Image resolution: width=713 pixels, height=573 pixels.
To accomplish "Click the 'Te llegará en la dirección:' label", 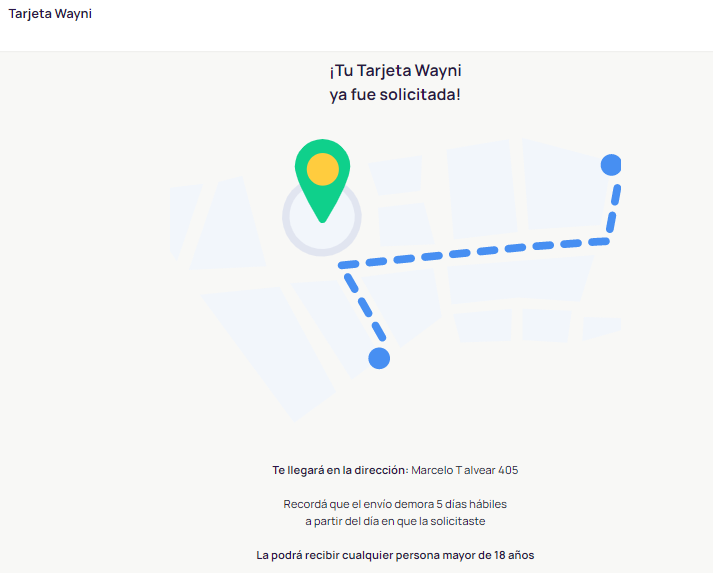I will (341, 470).
